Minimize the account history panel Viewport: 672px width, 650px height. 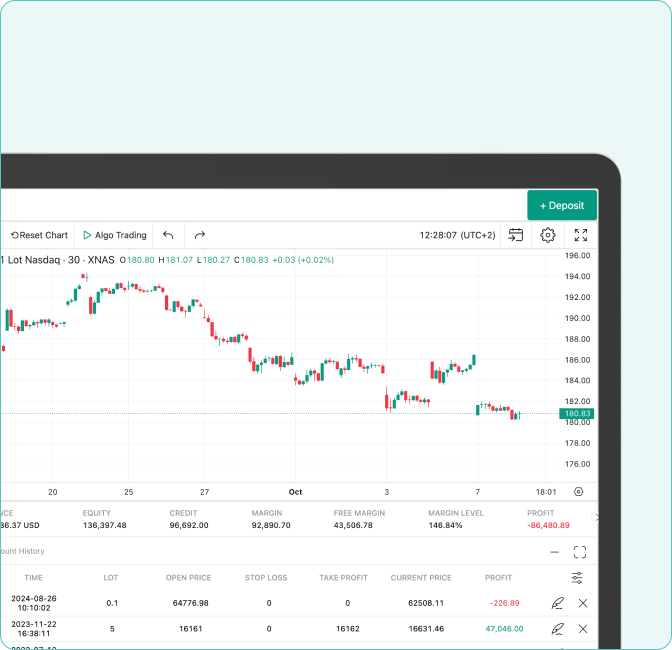click(554, 552)
